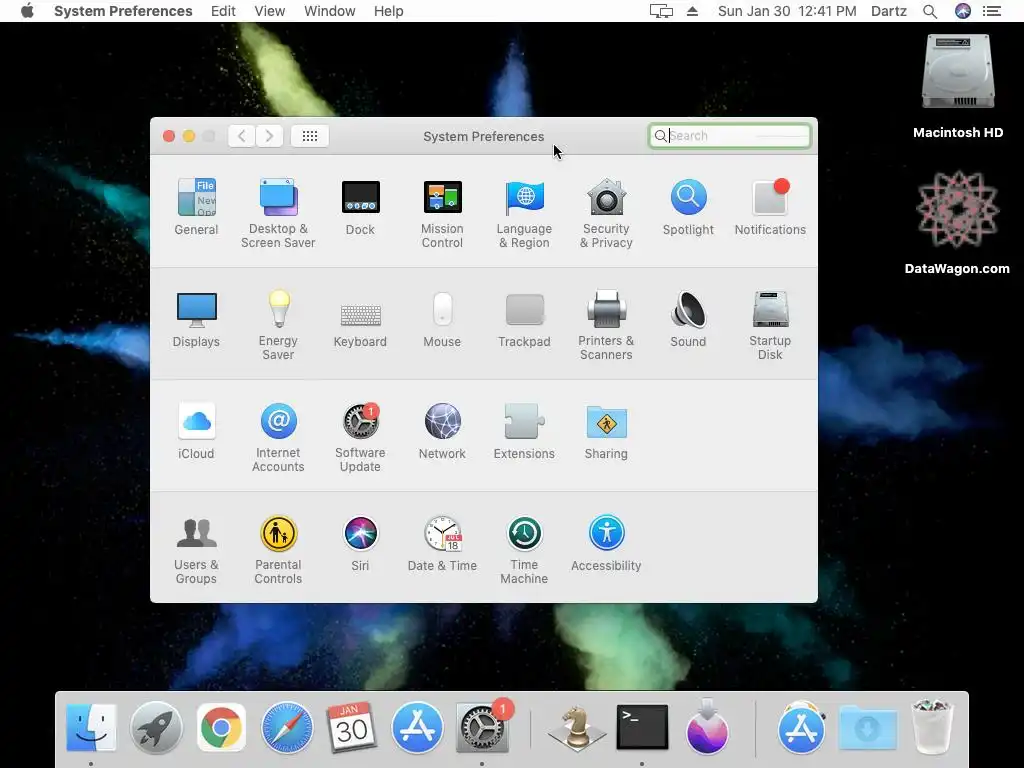The height and width of the screenshot is (768, 1024).
Task: Open Security & Privacy preferences
Action: click(x=606, y=213)
